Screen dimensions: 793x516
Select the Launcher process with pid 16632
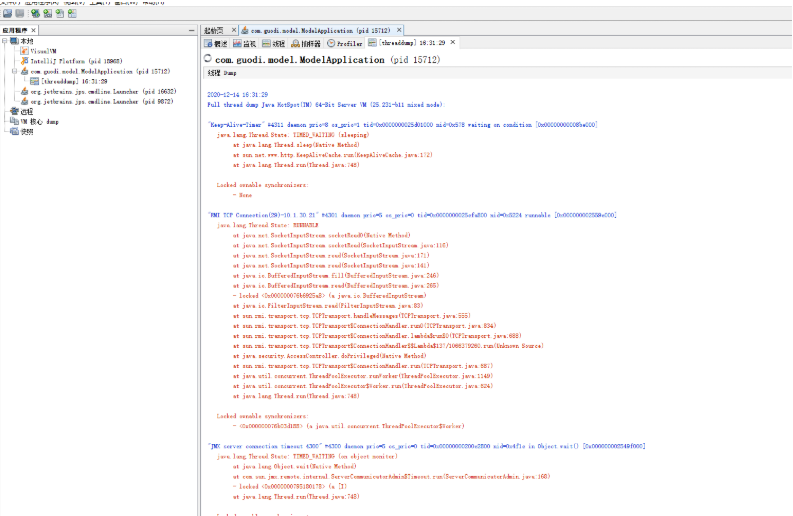(103, 92)
